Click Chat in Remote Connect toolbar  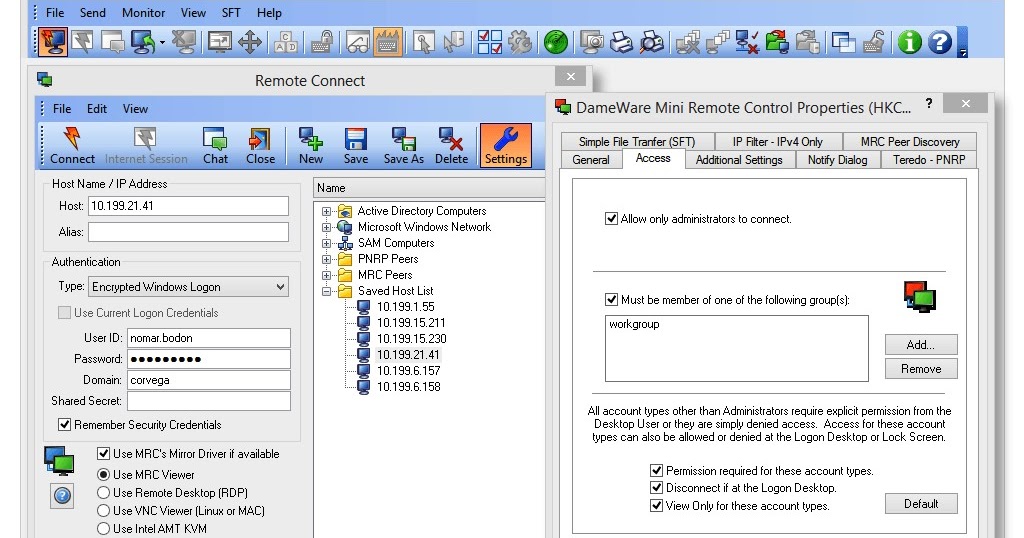coord(215,146)
